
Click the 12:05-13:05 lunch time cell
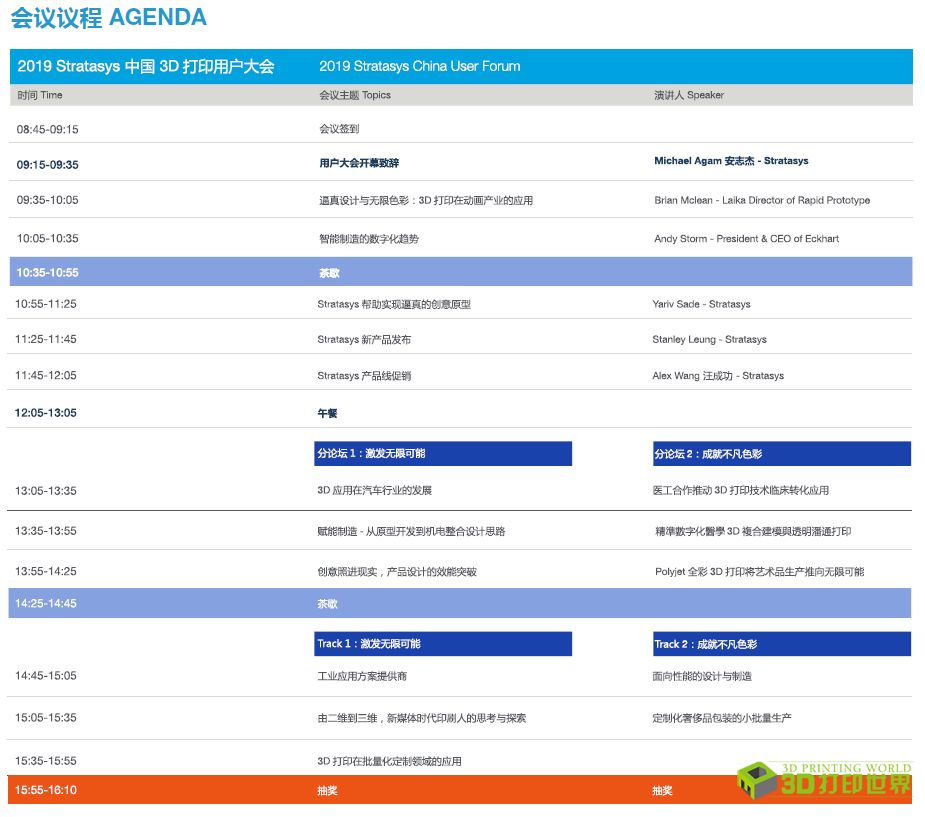[x=45, y=413]
